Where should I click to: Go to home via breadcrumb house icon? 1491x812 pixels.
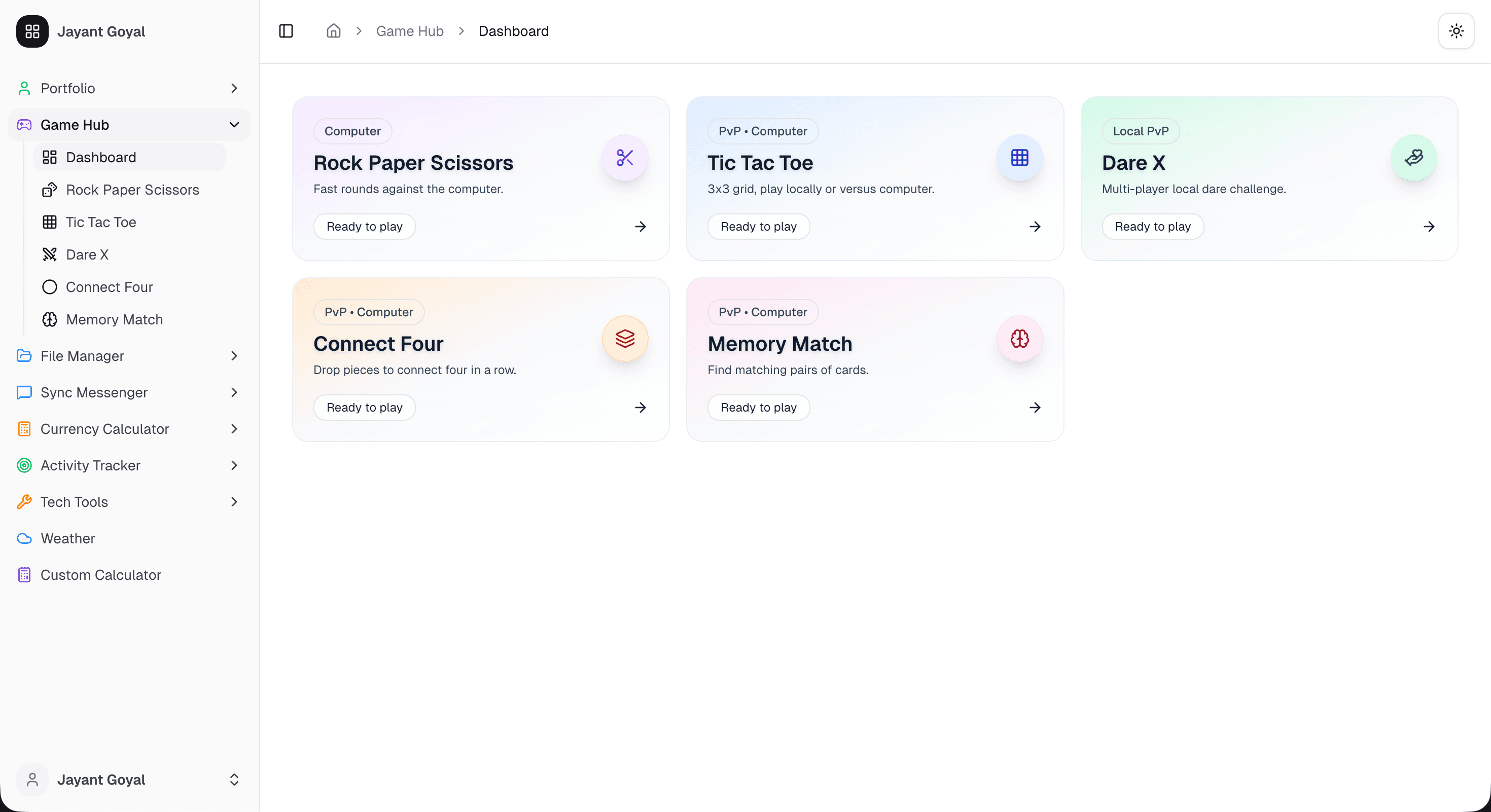pos(333,30)
